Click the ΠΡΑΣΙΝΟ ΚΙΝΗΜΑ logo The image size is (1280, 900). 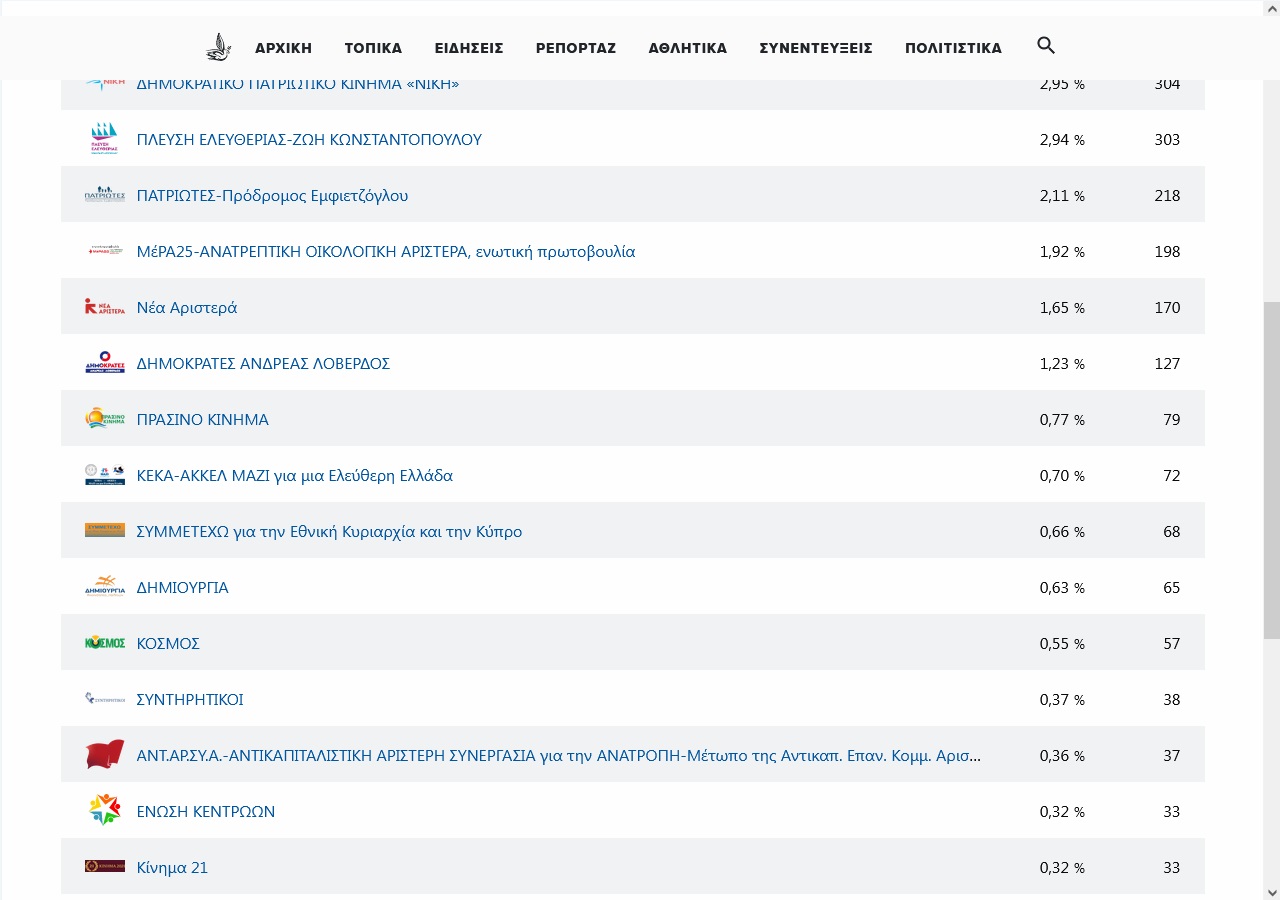[105, 419]
